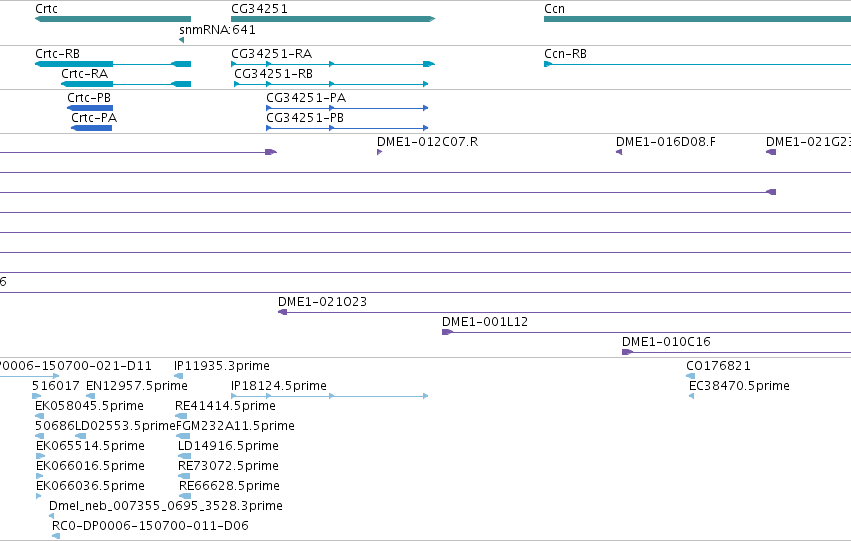Screen dimensions: 851x541
Task: Select the LD14916.5prime EST
Action: click(x=185, y=456)
